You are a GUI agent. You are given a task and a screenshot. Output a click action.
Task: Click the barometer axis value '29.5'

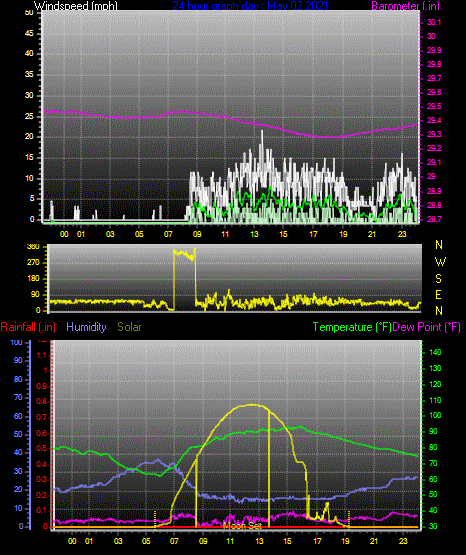point(434,107)
